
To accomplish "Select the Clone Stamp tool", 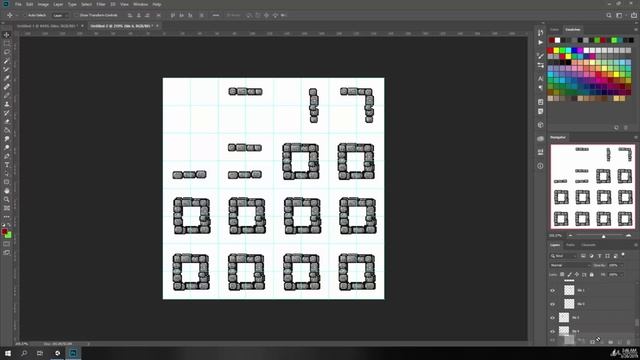I will point(7,104).
